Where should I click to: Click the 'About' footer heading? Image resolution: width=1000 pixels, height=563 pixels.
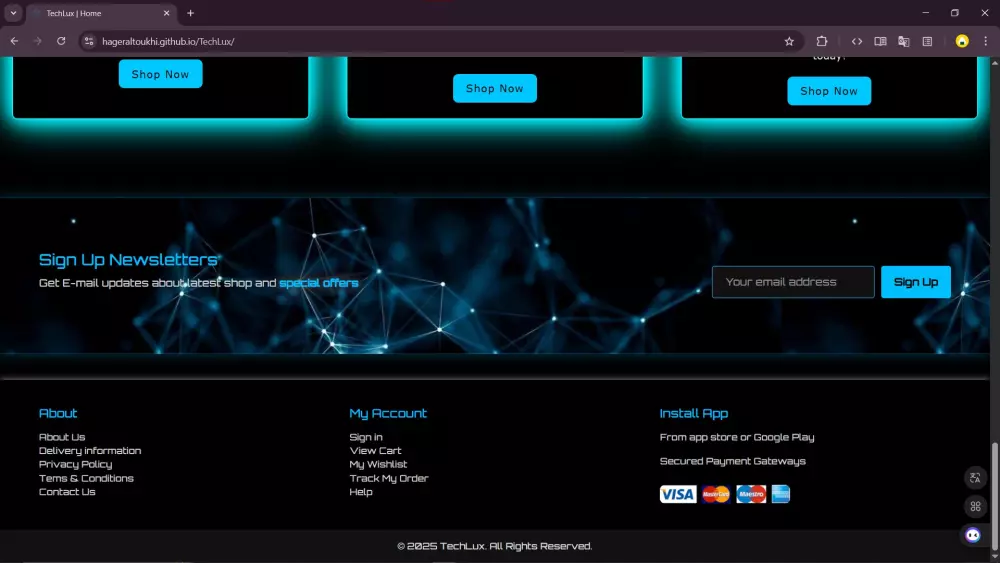58,413
